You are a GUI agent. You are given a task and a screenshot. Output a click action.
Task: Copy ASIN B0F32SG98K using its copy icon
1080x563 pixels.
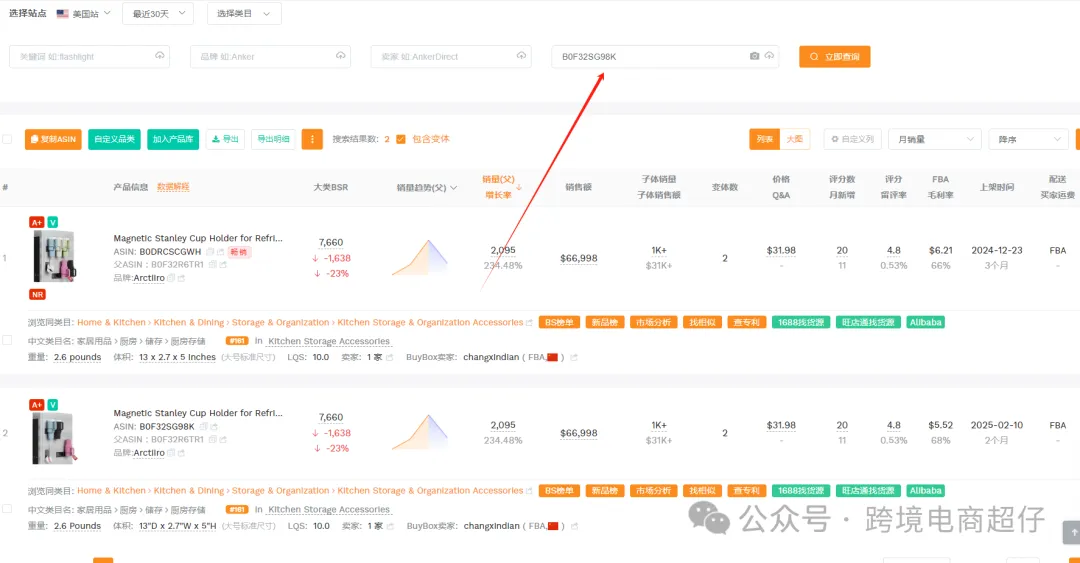pos(204,427)
